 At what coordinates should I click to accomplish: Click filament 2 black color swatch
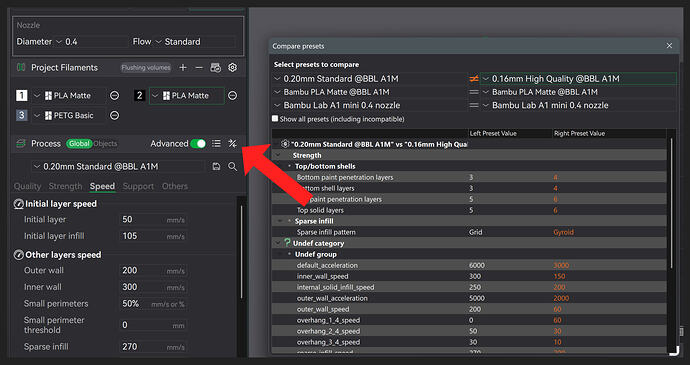(x=139, y=96)
